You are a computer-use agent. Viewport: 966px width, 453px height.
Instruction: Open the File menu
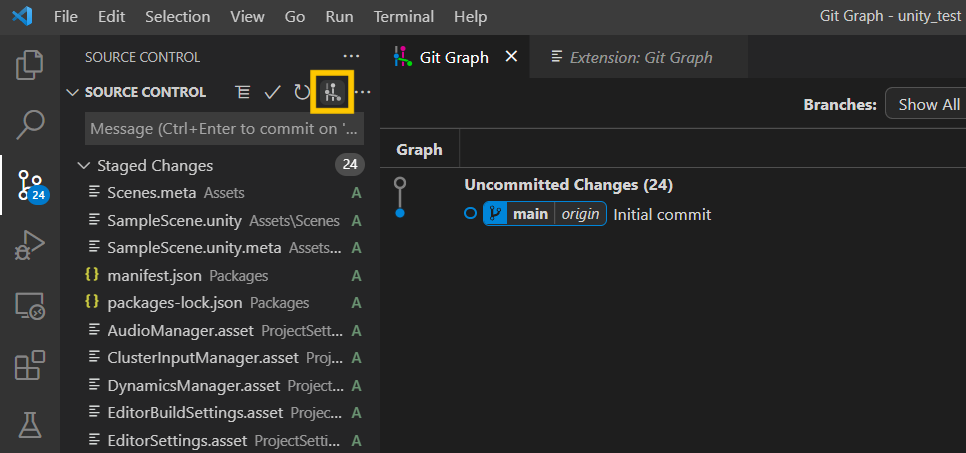point(66,17)
